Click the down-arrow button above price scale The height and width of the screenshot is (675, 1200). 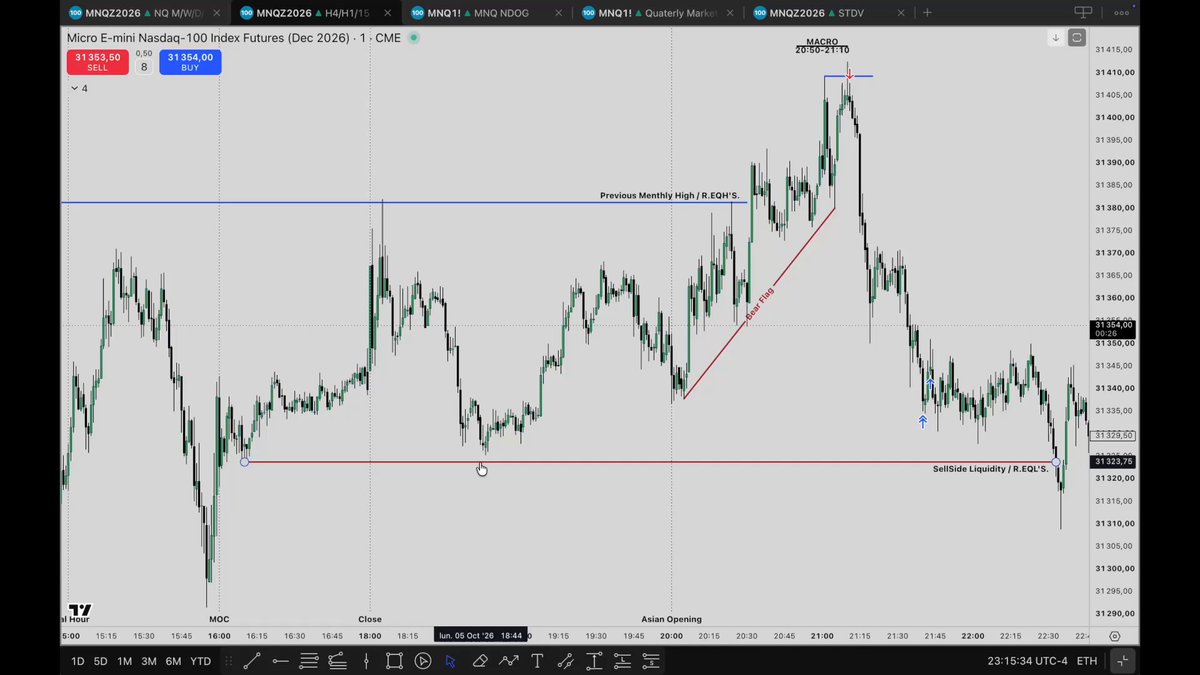(x=1055, y=38)
